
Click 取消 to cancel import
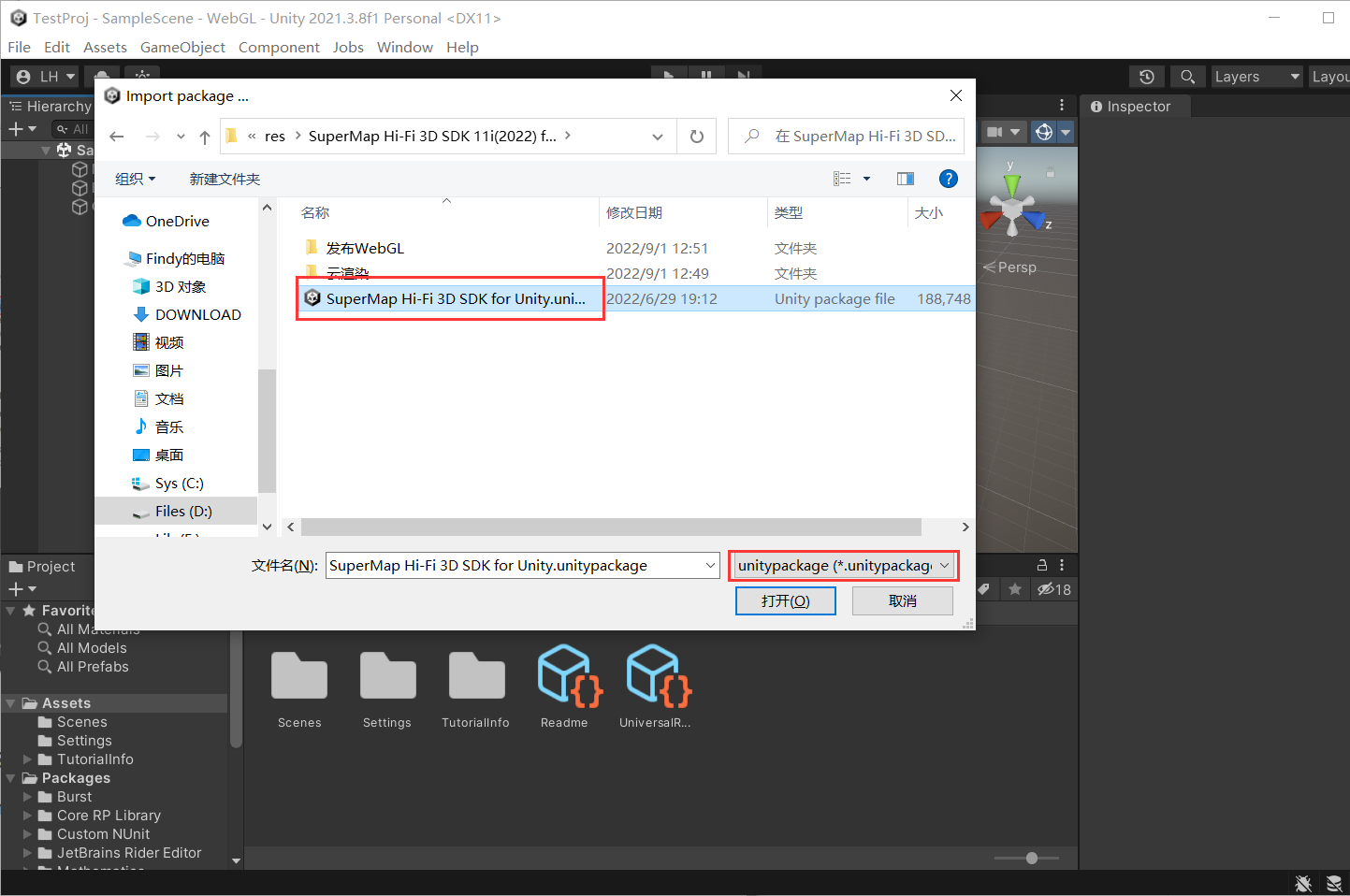point(903,600)
